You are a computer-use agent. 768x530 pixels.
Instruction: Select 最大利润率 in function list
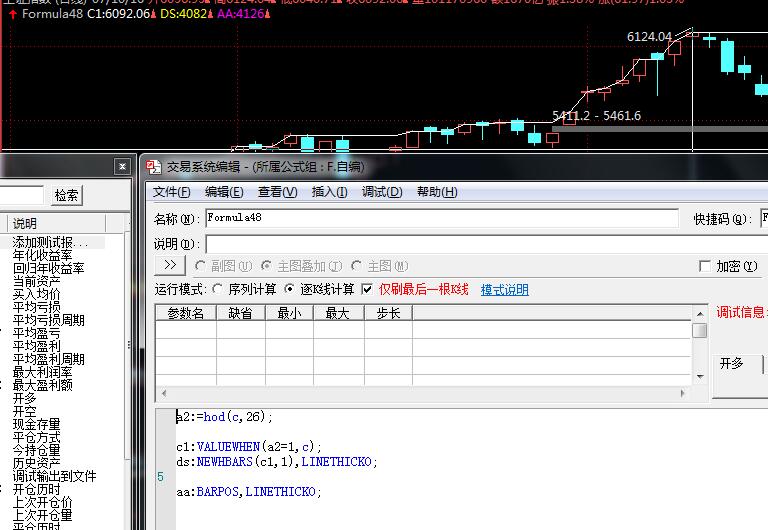tap(43, 372)
